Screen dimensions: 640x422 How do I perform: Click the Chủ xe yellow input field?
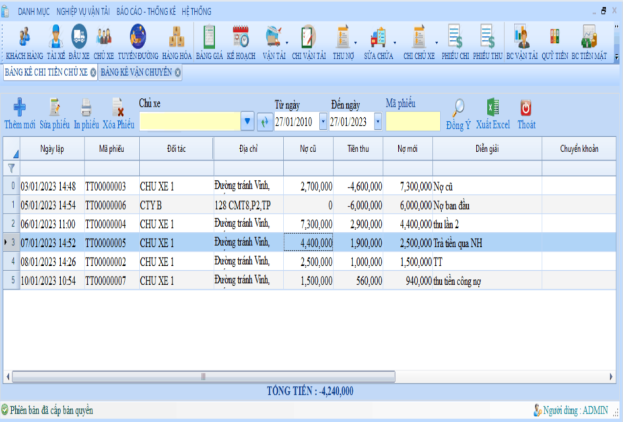190,122
